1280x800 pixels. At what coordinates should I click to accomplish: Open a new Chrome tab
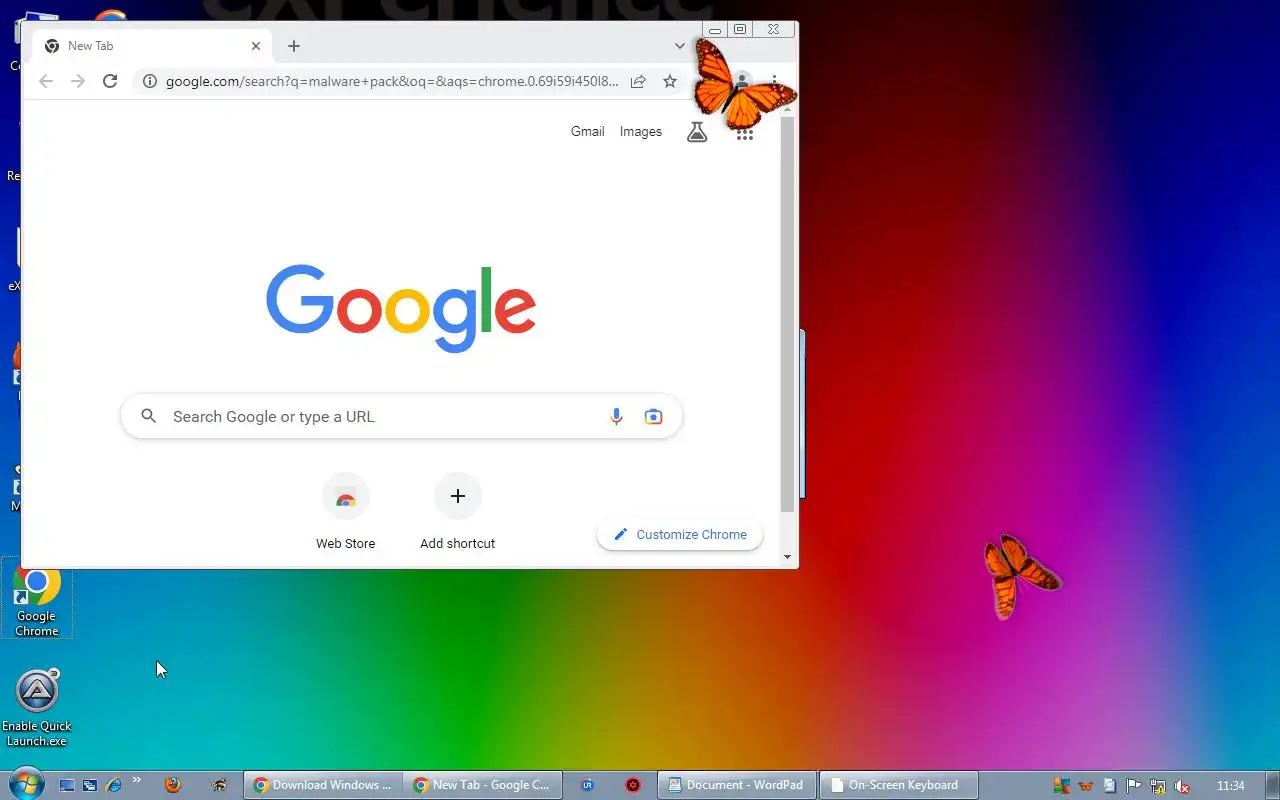pos(294,46)
